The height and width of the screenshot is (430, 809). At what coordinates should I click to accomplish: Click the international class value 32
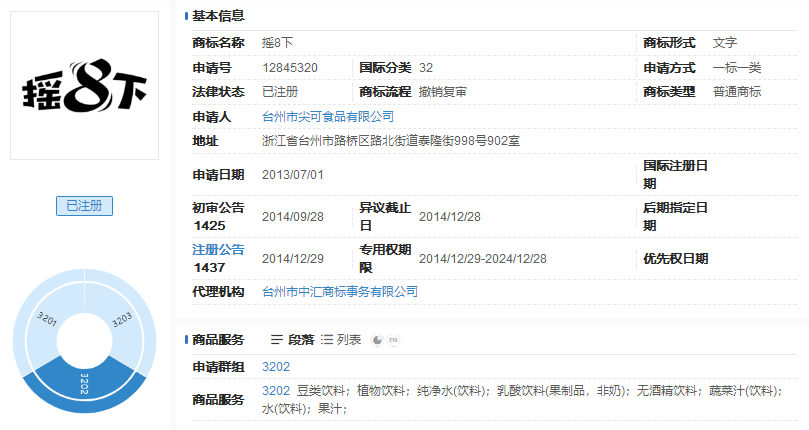(x=426, y=68)
